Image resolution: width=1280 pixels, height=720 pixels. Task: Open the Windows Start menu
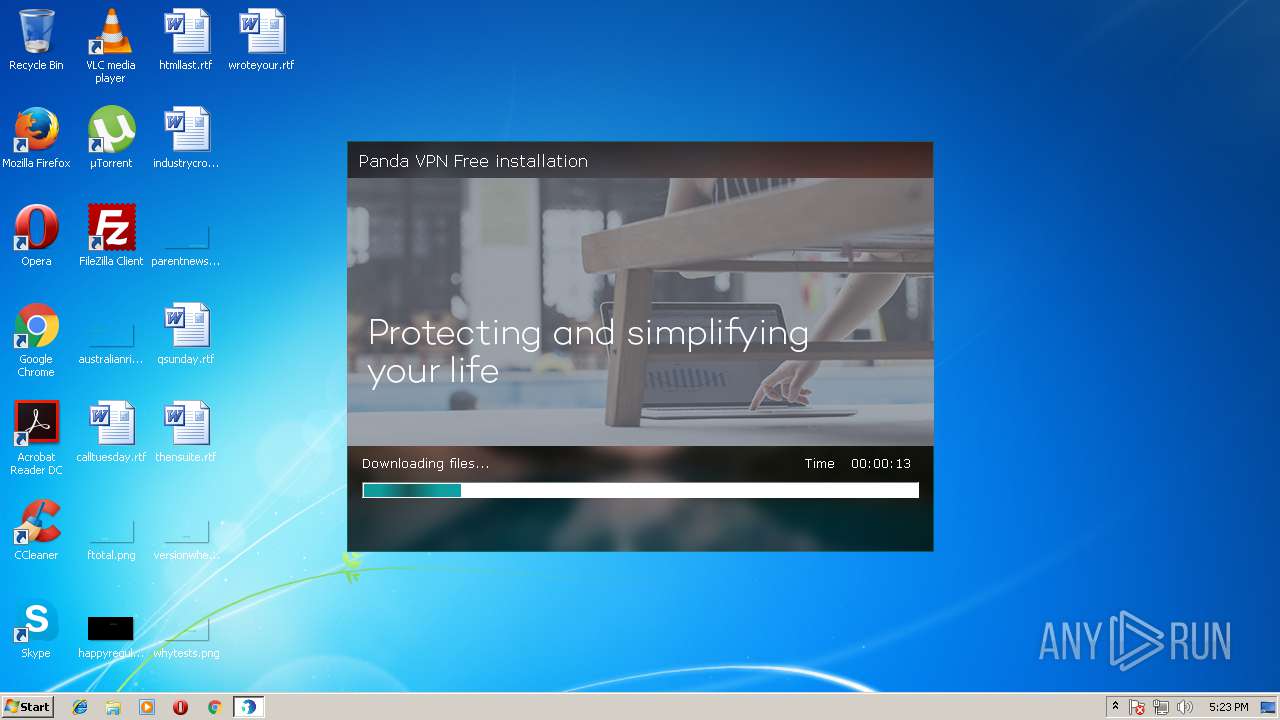pos(27,707)
